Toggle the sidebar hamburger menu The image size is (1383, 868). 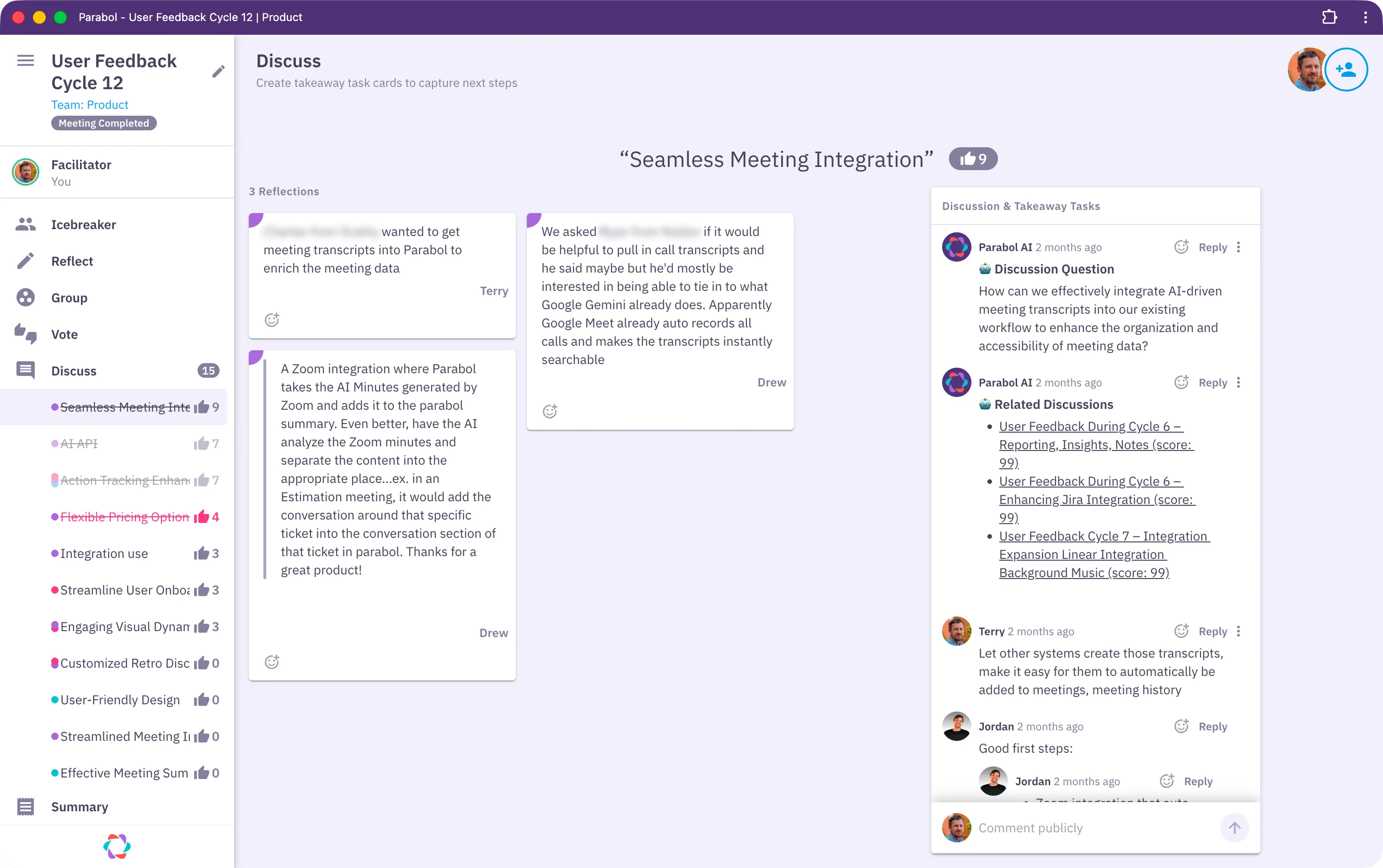[x=25, y=60]
